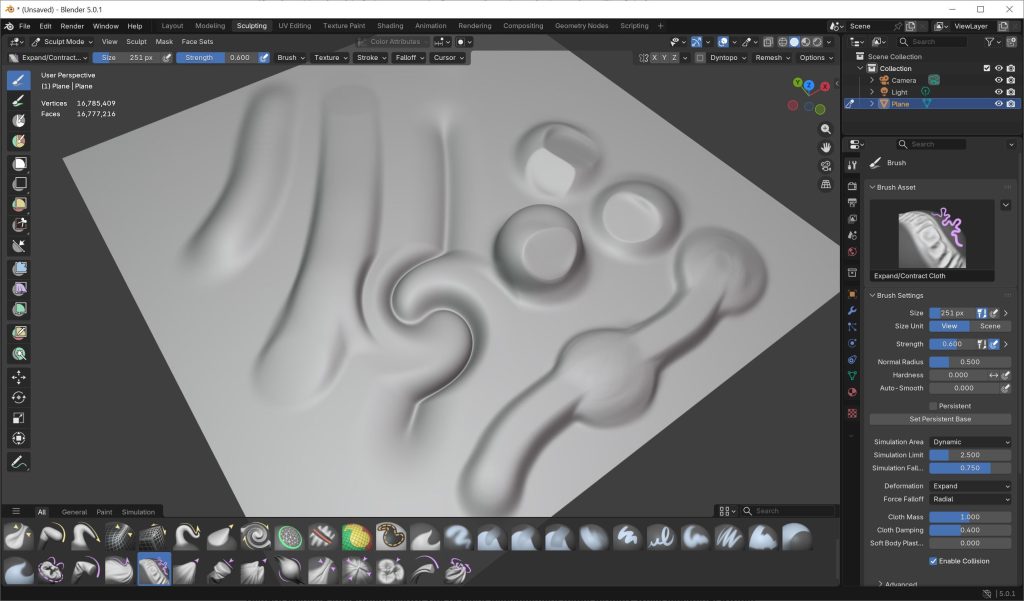1024x601 pixels.
Task: Set Size Unit to Scene
Action: (x=989, y=326)
